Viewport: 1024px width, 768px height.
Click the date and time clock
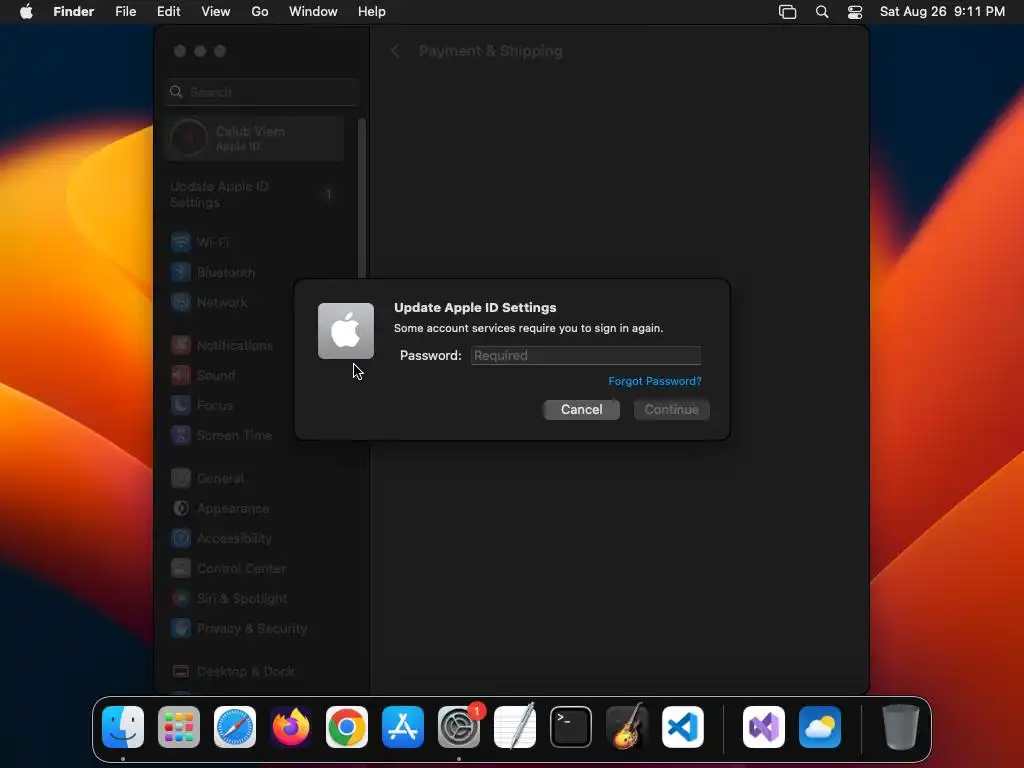click(x=942, y=12)
